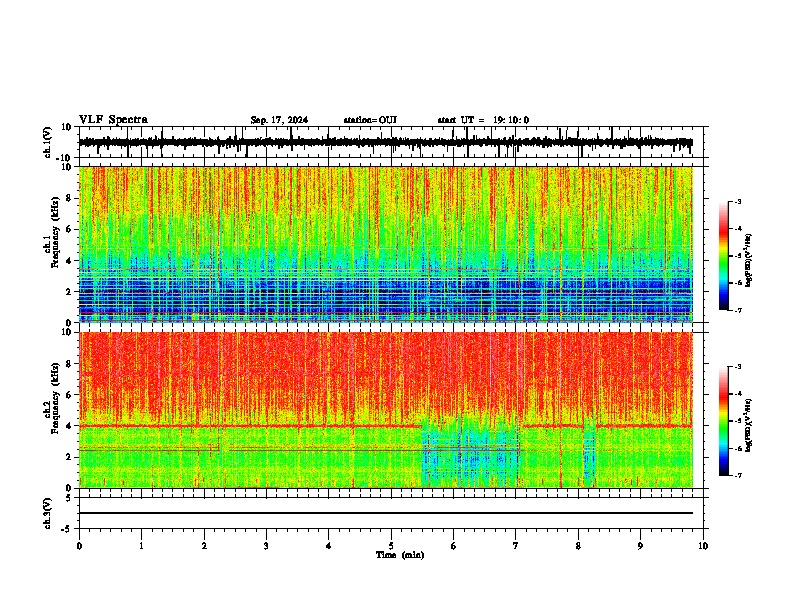Click the blue low-power gap in ch.2 spectrogram
This screenshot has height=612, width=792.
[x=471, y=451]
